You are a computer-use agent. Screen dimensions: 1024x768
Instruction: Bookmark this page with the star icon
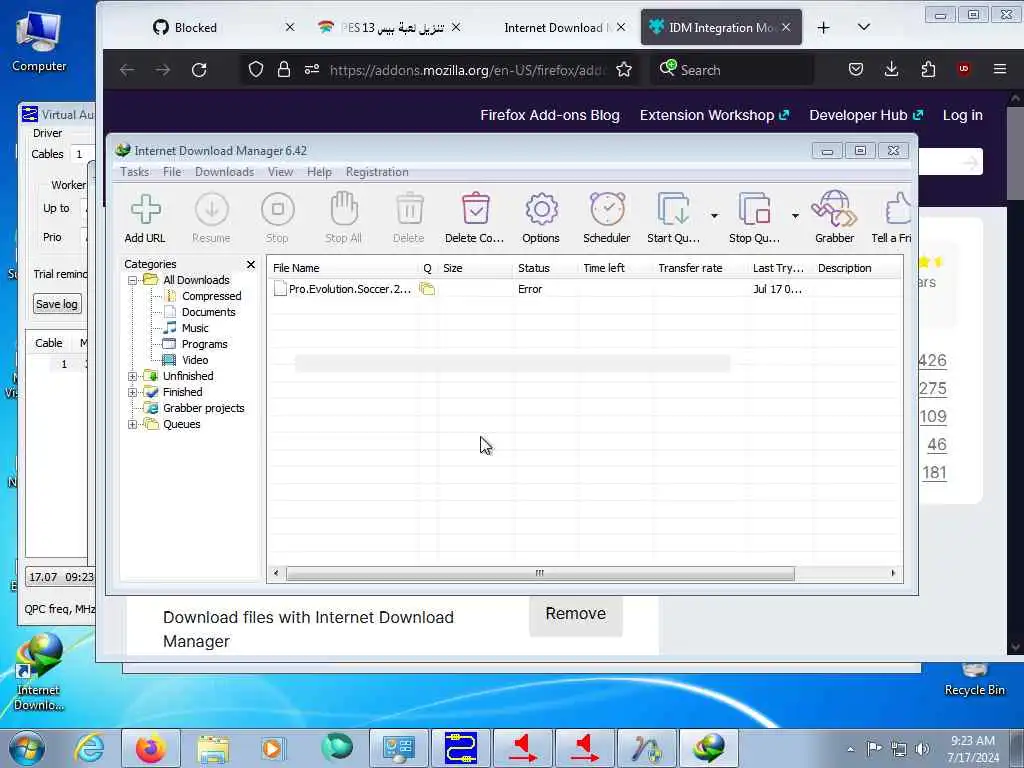pos(624,69)
